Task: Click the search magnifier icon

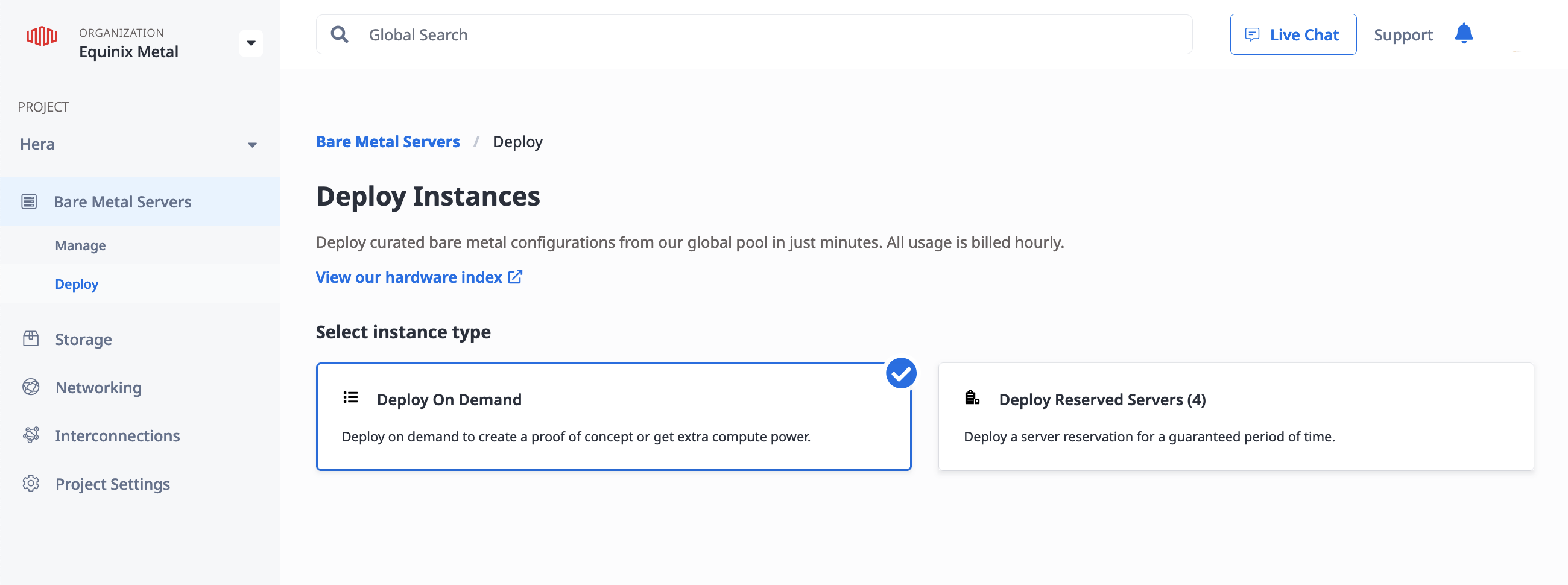Action: click(x=340, y=35)
